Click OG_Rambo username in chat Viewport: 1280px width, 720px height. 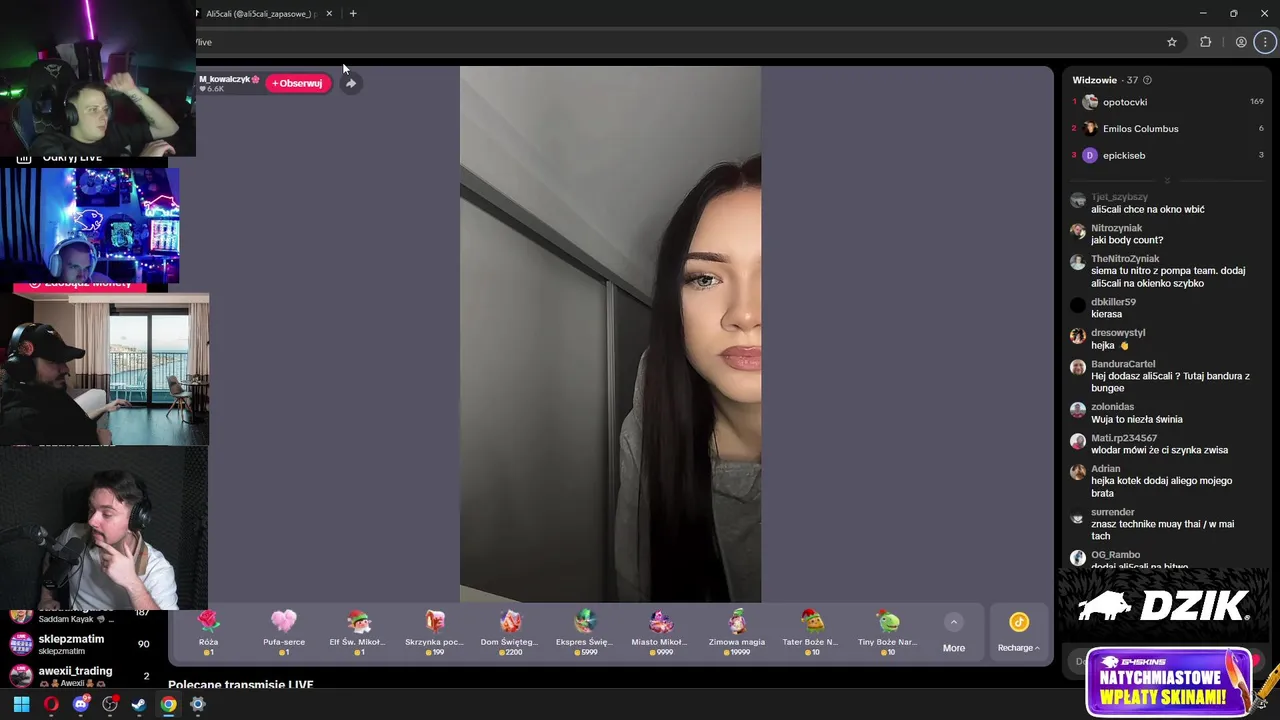[1115, 555]
